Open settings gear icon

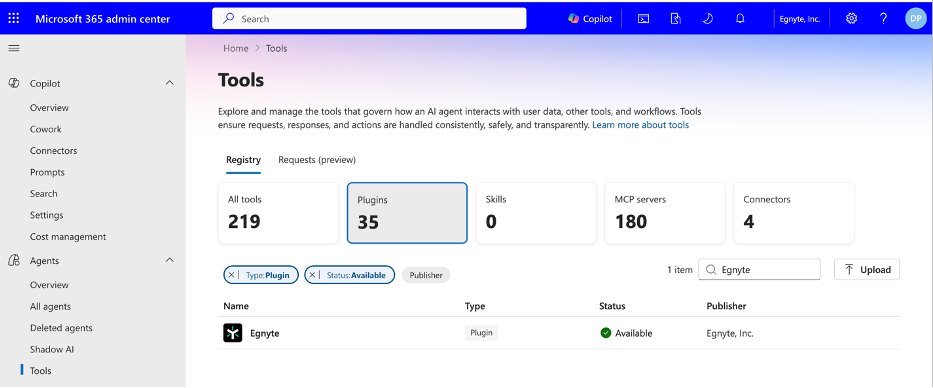pyautogui.click(x=851, y=18)
